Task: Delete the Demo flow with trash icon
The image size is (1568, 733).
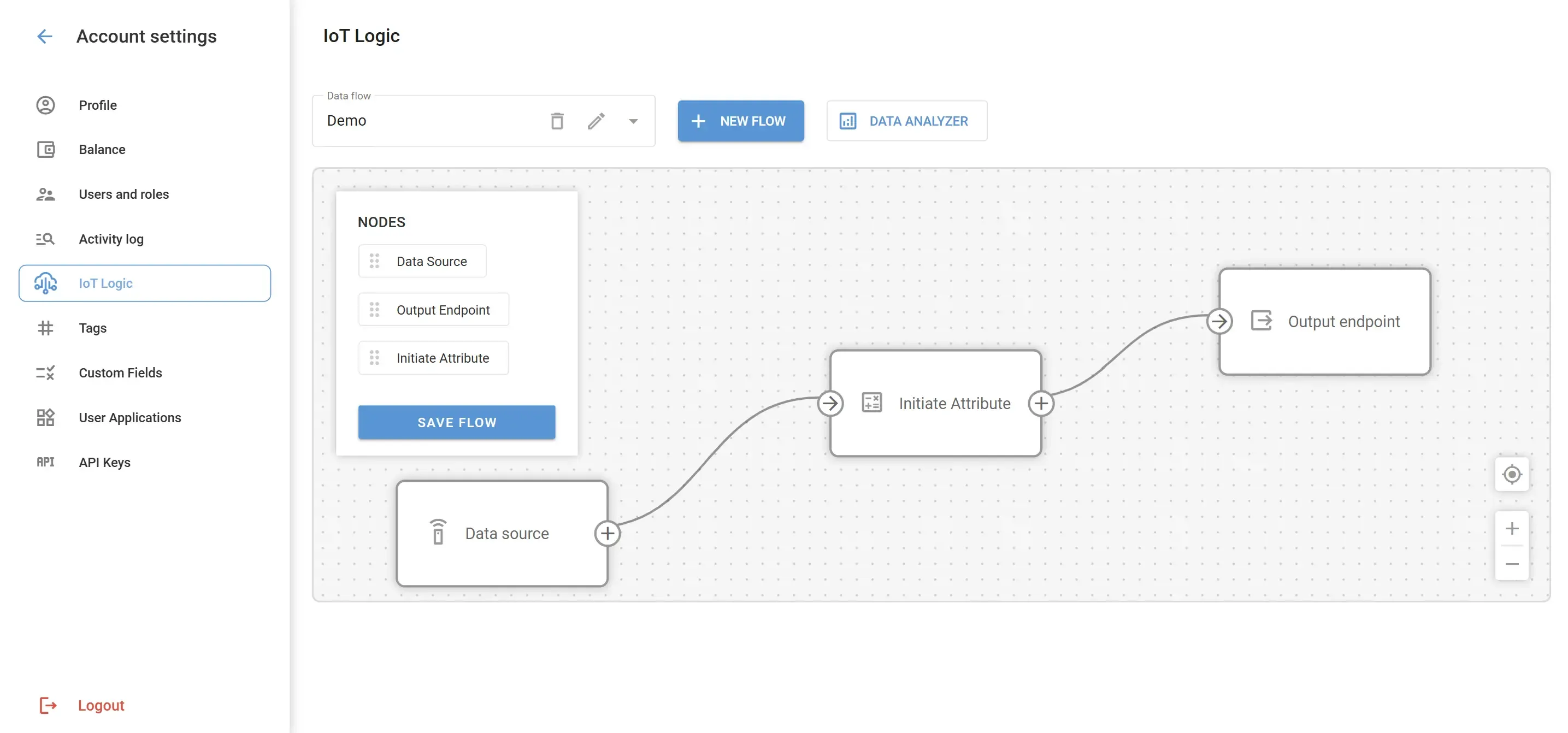Action: tap(556, 121)
